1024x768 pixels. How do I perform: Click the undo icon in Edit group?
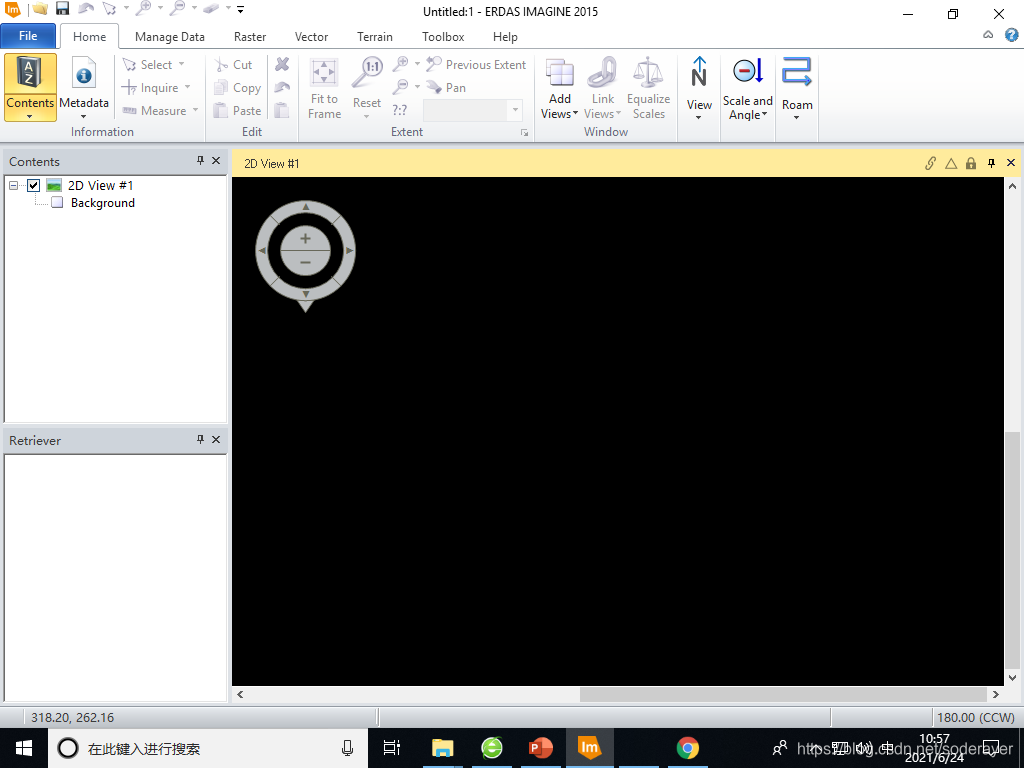click(x=282, y=87)
